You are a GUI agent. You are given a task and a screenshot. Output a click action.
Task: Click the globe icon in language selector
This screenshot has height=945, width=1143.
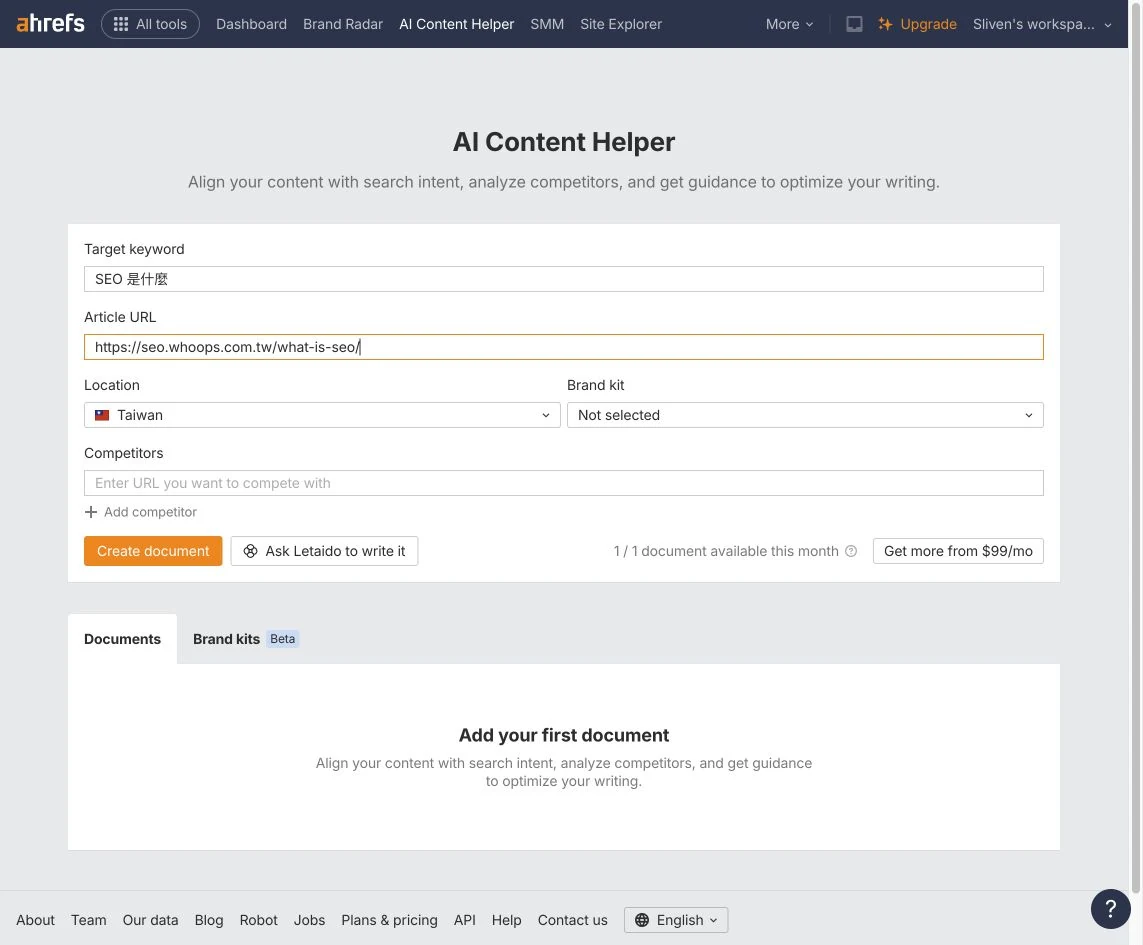point(641,920)
